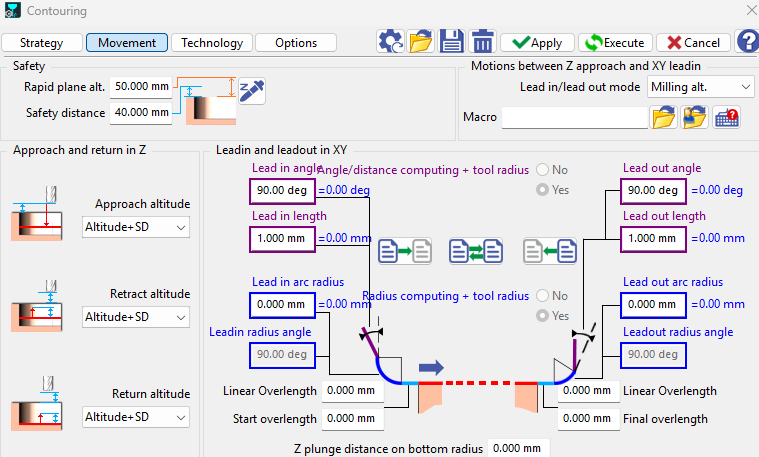Image resolution: width=759 pixels, height=457 pixels.
Task: Click the floppy disk save icon
Action: click(x=452, y=42)
